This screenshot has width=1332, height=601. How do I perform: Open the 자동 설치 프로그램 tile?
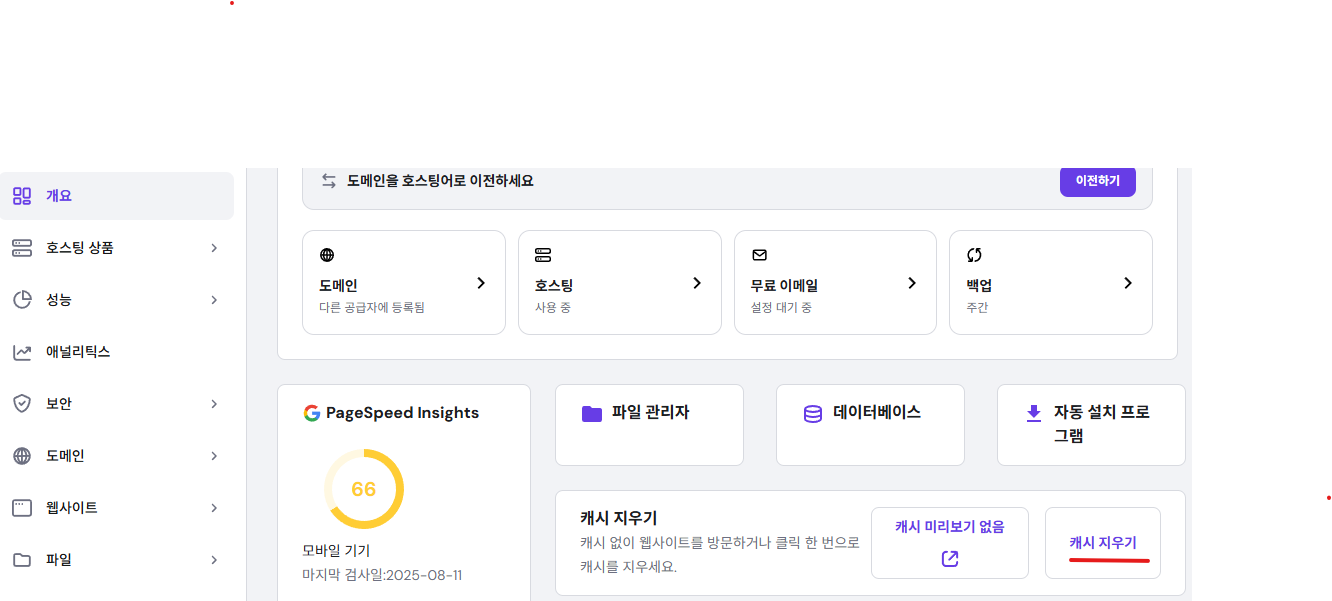(1091, 425)
